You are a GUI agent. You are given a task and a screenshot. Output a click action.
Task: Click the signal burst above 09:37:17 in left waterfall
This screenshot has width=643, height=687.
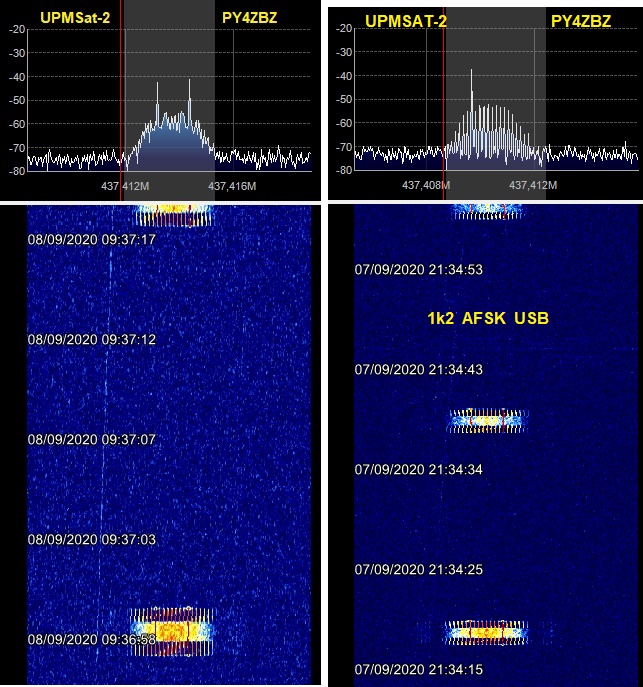point(174,215)
